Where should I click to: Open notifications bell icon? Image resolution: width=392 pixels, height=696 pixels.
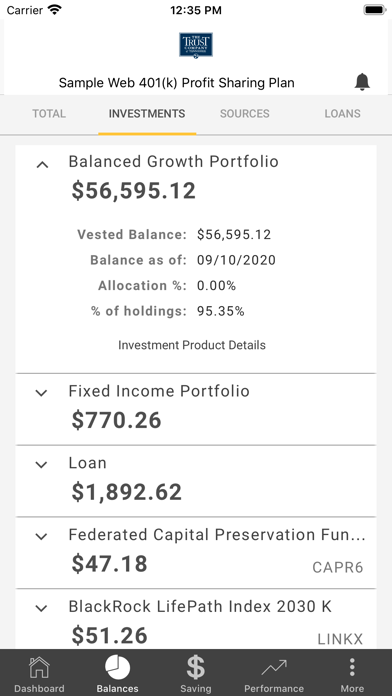(362, 82)
